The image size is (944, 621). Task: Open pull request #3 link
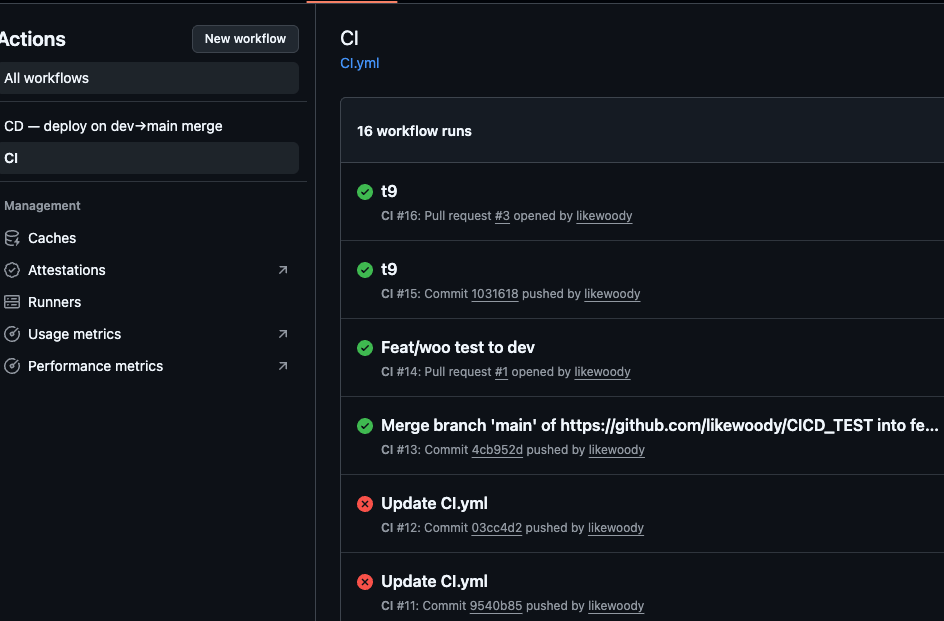click(x=502, y=216)
